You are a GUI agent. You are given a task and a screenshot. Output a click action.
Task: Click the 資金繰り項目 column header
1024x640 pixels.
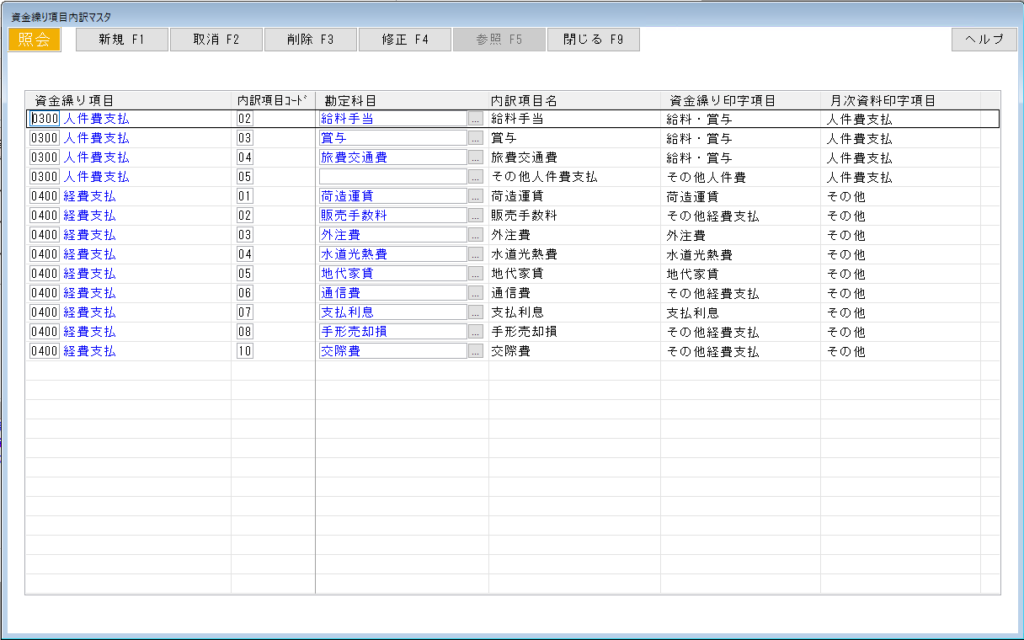click(128, 101)
